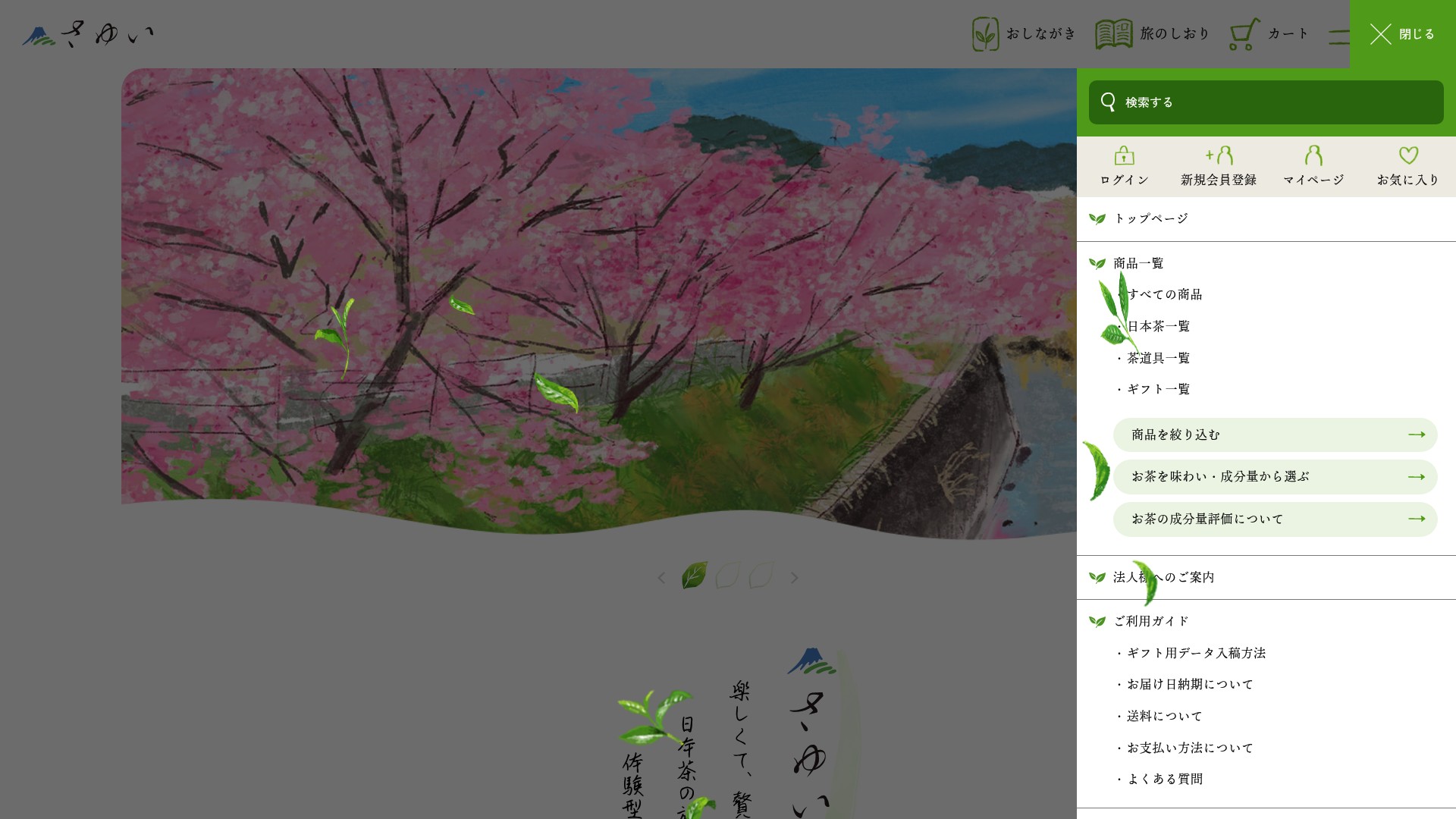Click the お茶の成分量評価について button
Screen dimensions: 1456x819
coord(1276,519)
